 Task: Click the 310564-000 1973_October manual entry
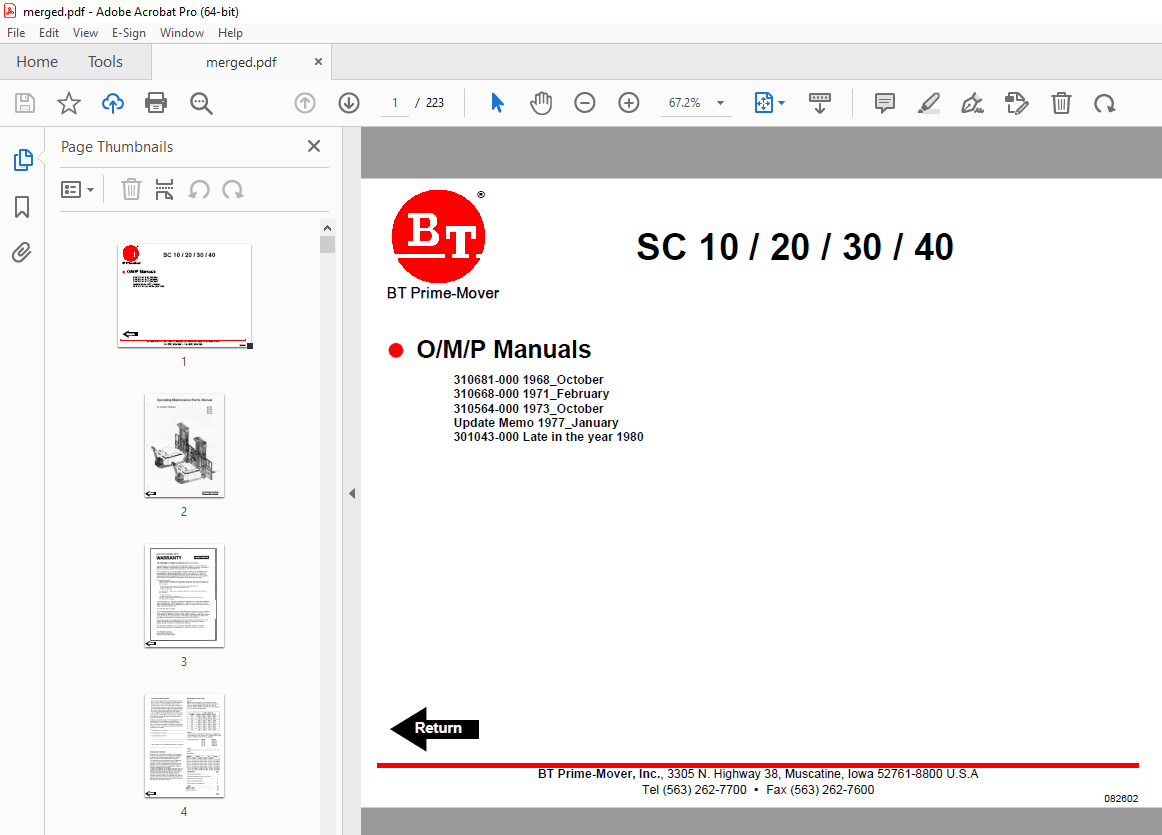coord(528,408)
